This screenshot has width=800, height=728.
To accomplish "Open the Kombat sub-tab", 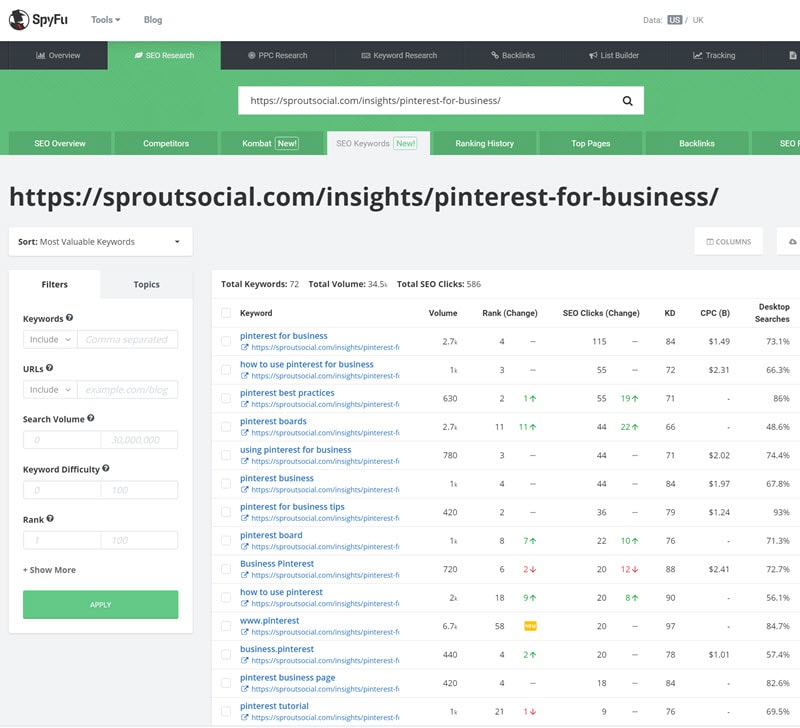I will click(x=270, y=143).
